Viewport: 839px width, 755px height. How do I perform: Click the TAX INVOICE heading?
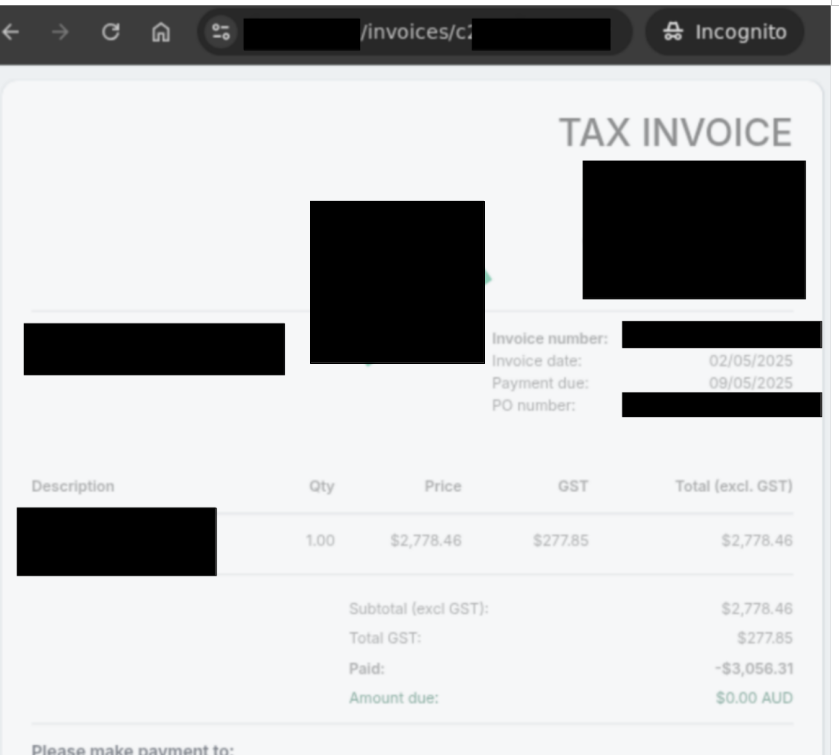(x=674, y=133)
